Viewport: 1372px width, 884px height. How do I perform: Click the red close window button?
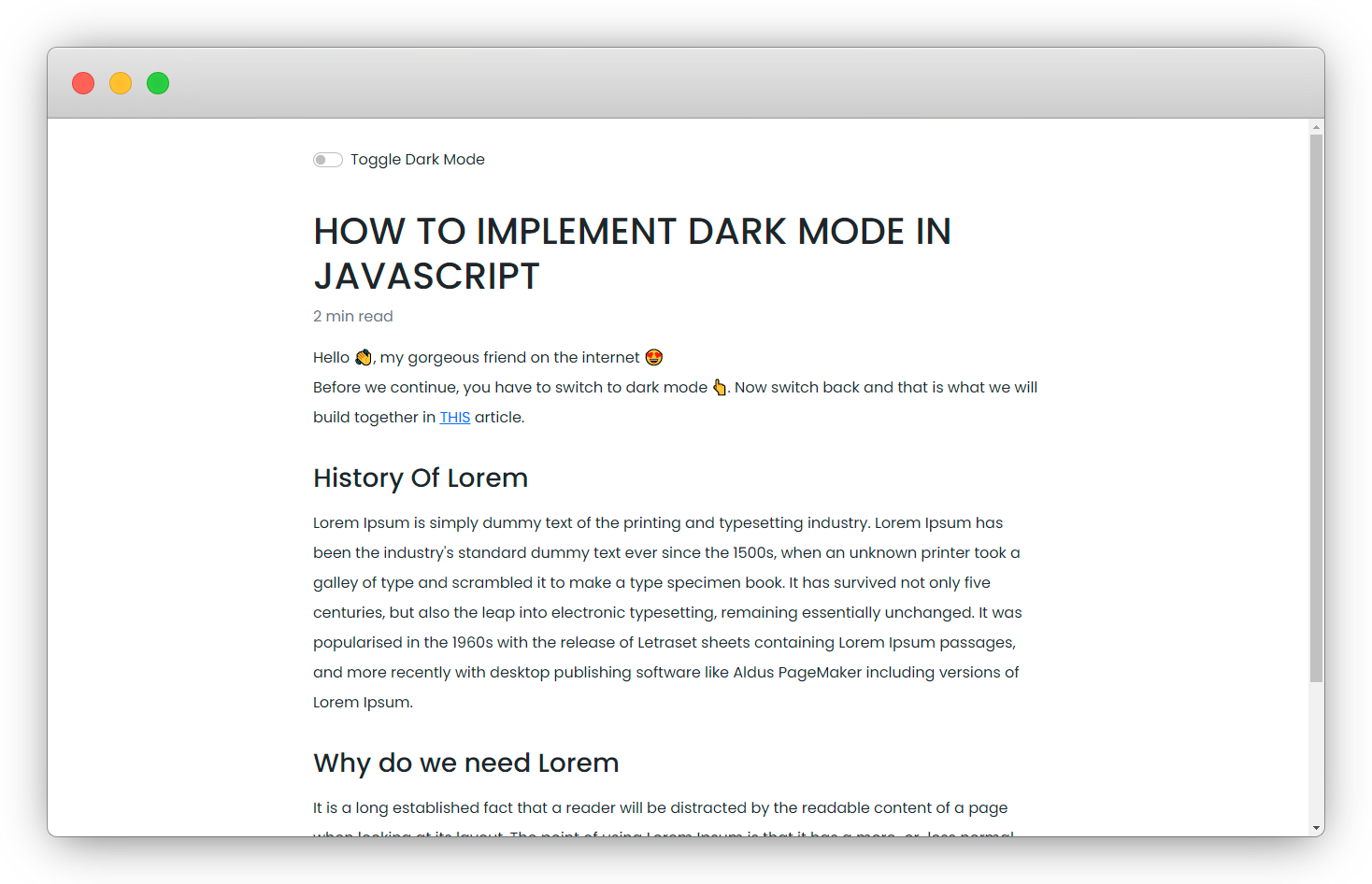point(83,83)
